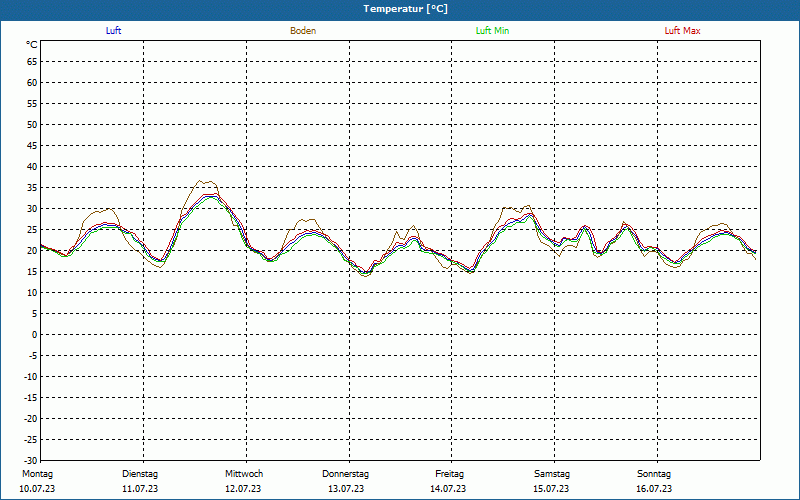This screenshot has width=800, height=500.
Task: Click the y-axis value '-30'
Action: (31, 460)
